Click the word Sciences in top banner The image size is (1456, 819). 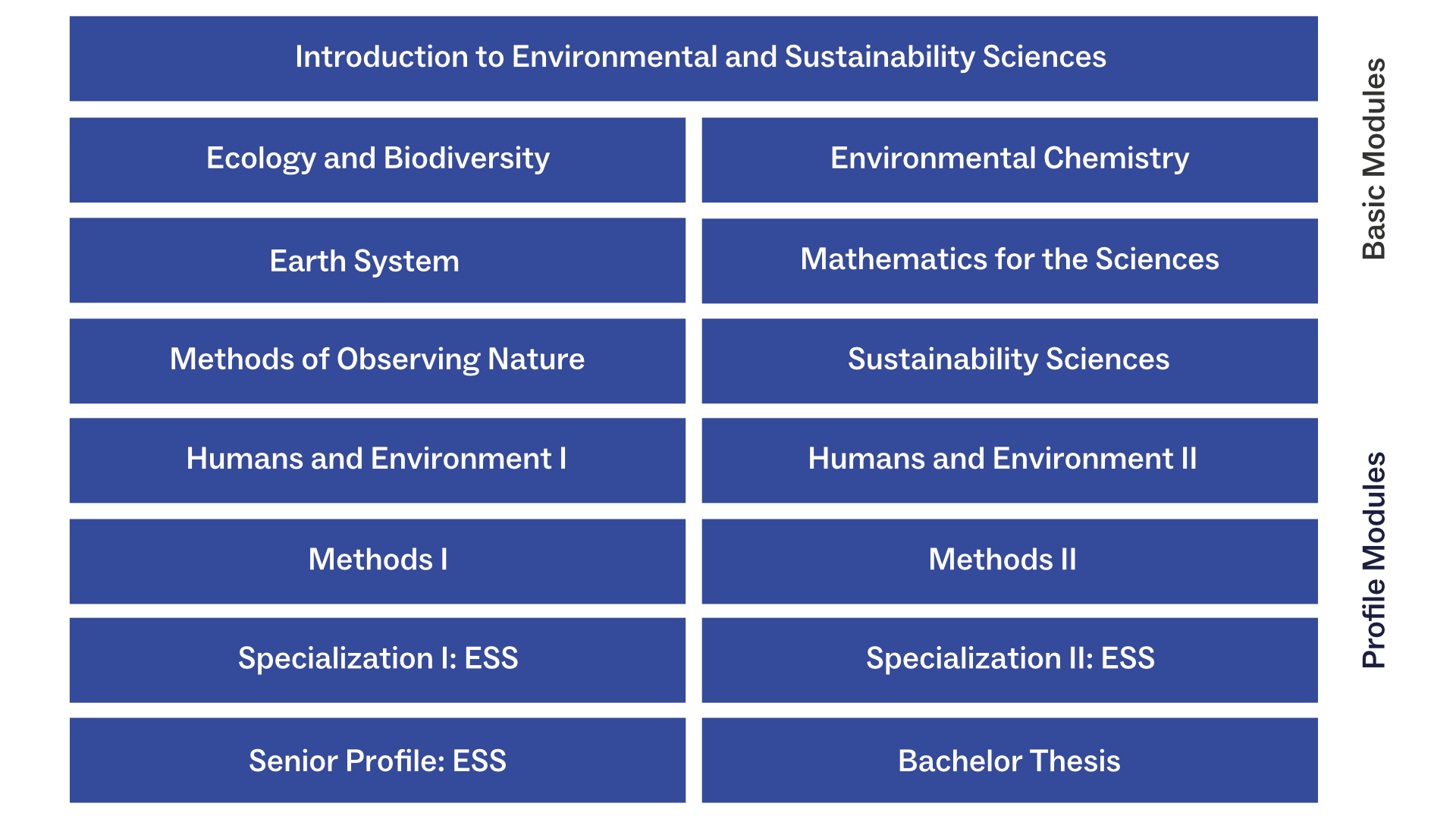point(1044,57)
